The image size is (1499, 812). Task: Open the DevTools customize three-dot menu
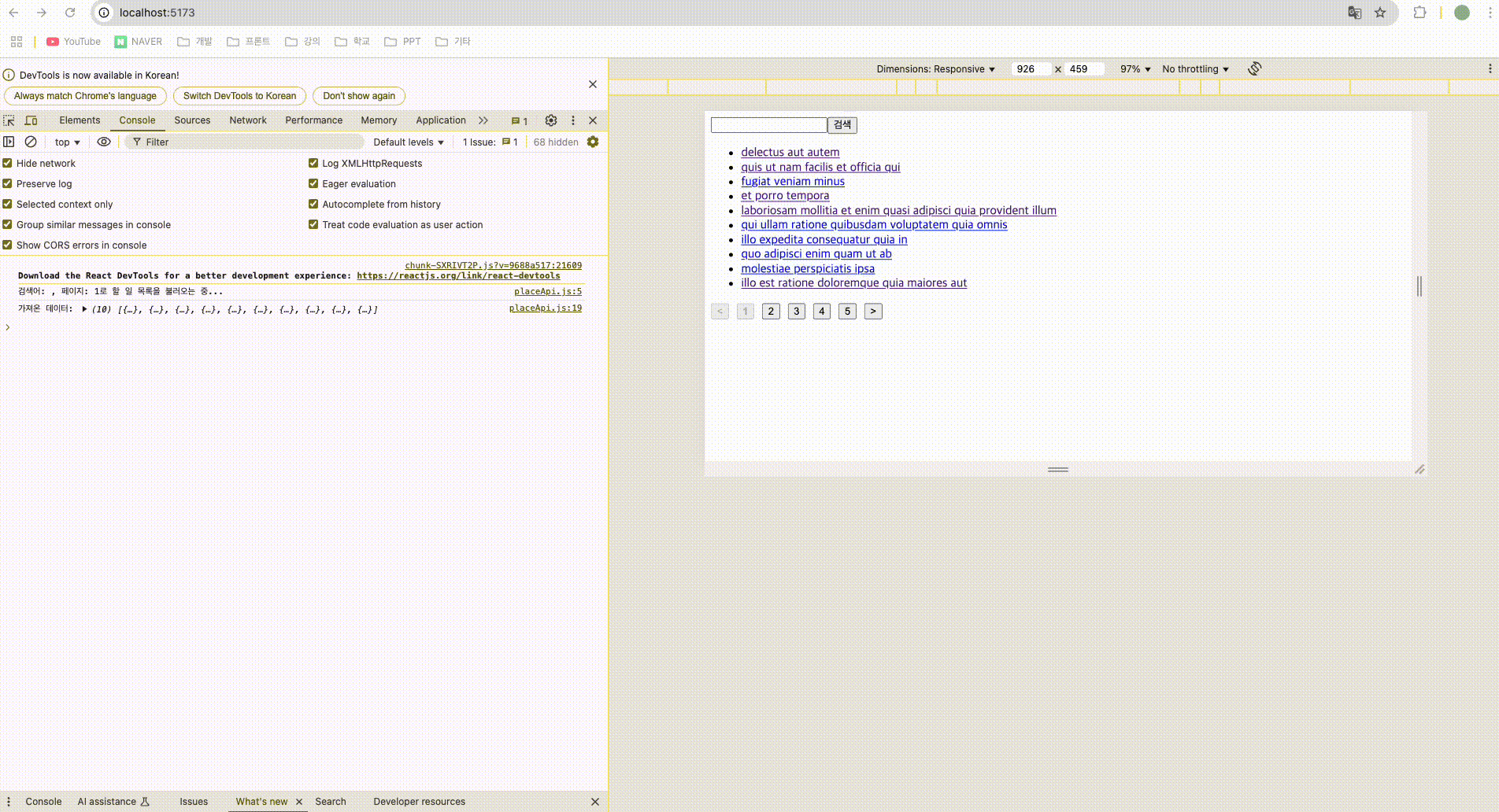click(x=573, y=120)
